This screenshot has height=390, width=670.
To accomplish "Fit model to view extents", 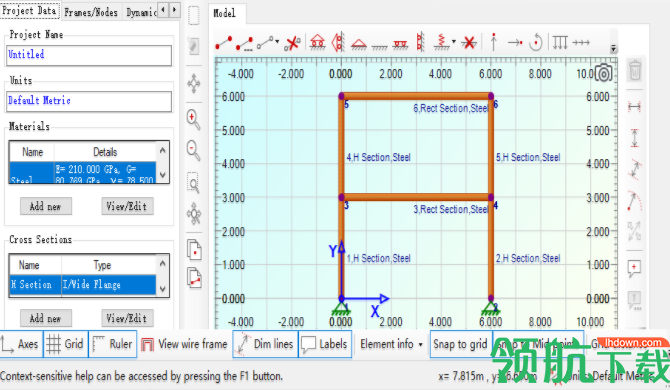I will pos(194,214).
